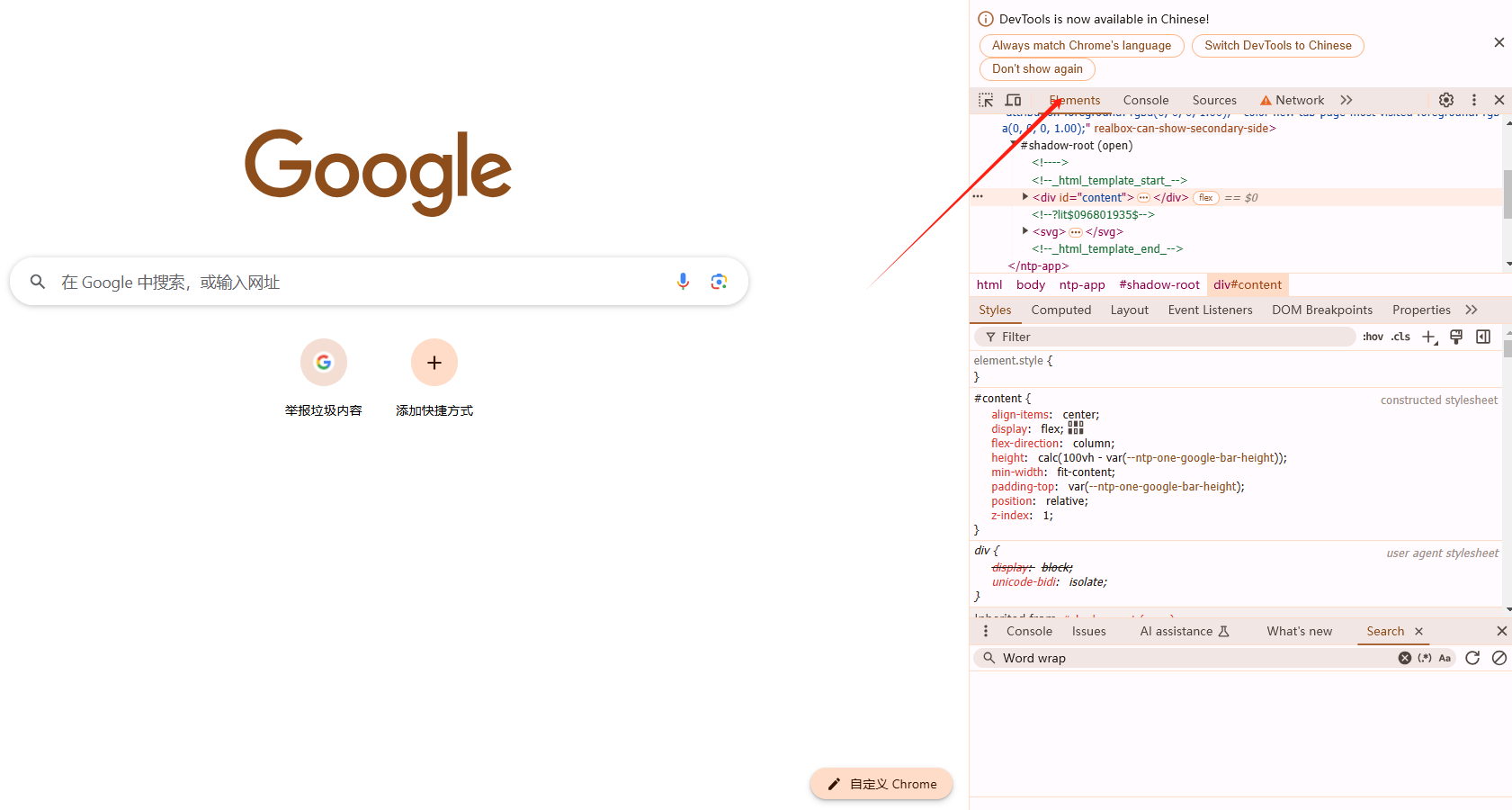The width and height of the screenshot is (1512, 810).
Task: Open Google Lens image search icon
Action: point(719,282)
